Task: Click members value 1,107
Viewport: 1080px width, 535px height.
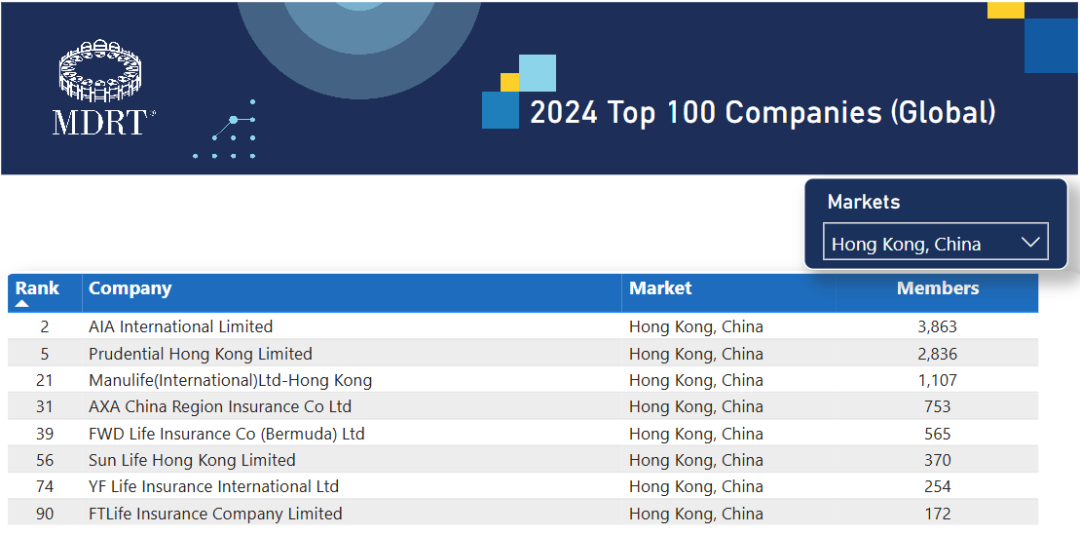Action: (937, 380)
